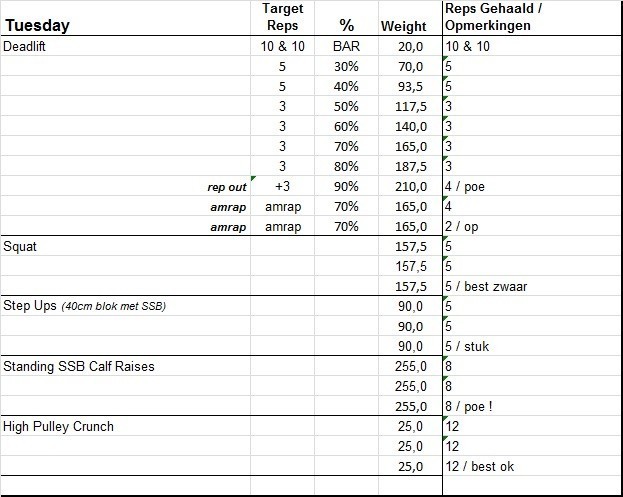Image resolution: width=623 pixels, height=497 pixels.
Task: Select the Weight column header cell
Action: tap(404, 26)
